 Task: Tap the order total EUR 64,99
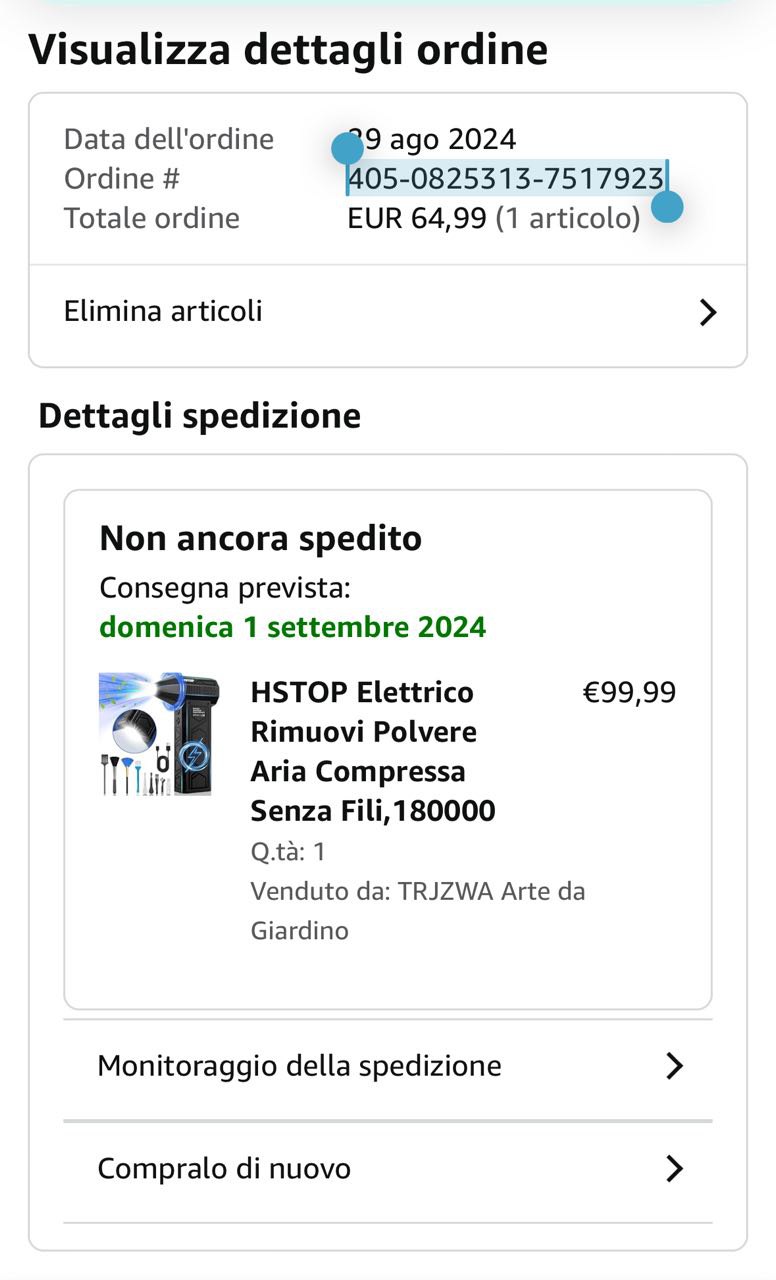pyautogui.click(x=417, y=218)
